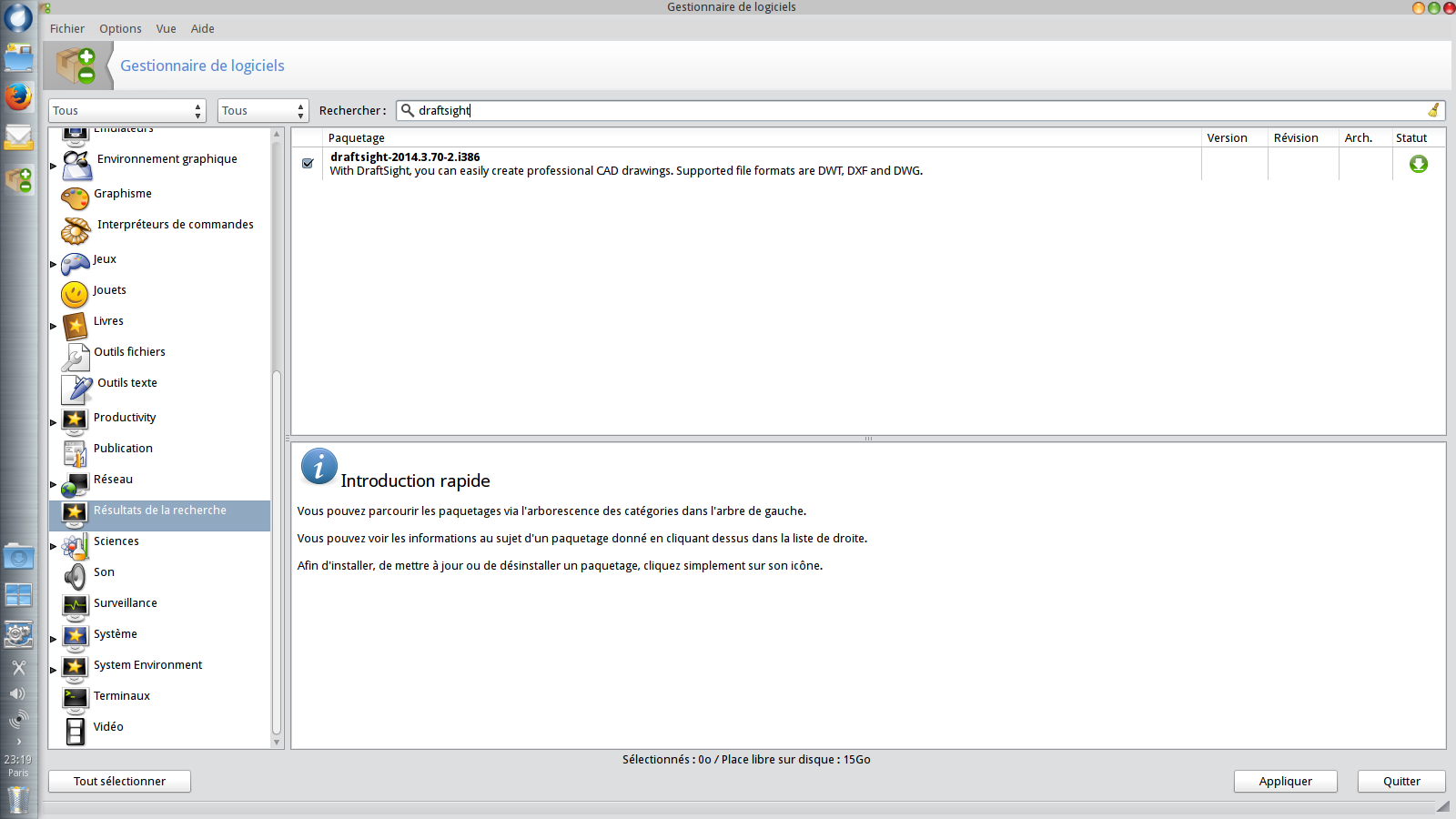Expand the Environnement graphique category
The image size is (1456, 819).
pos(53,166)
